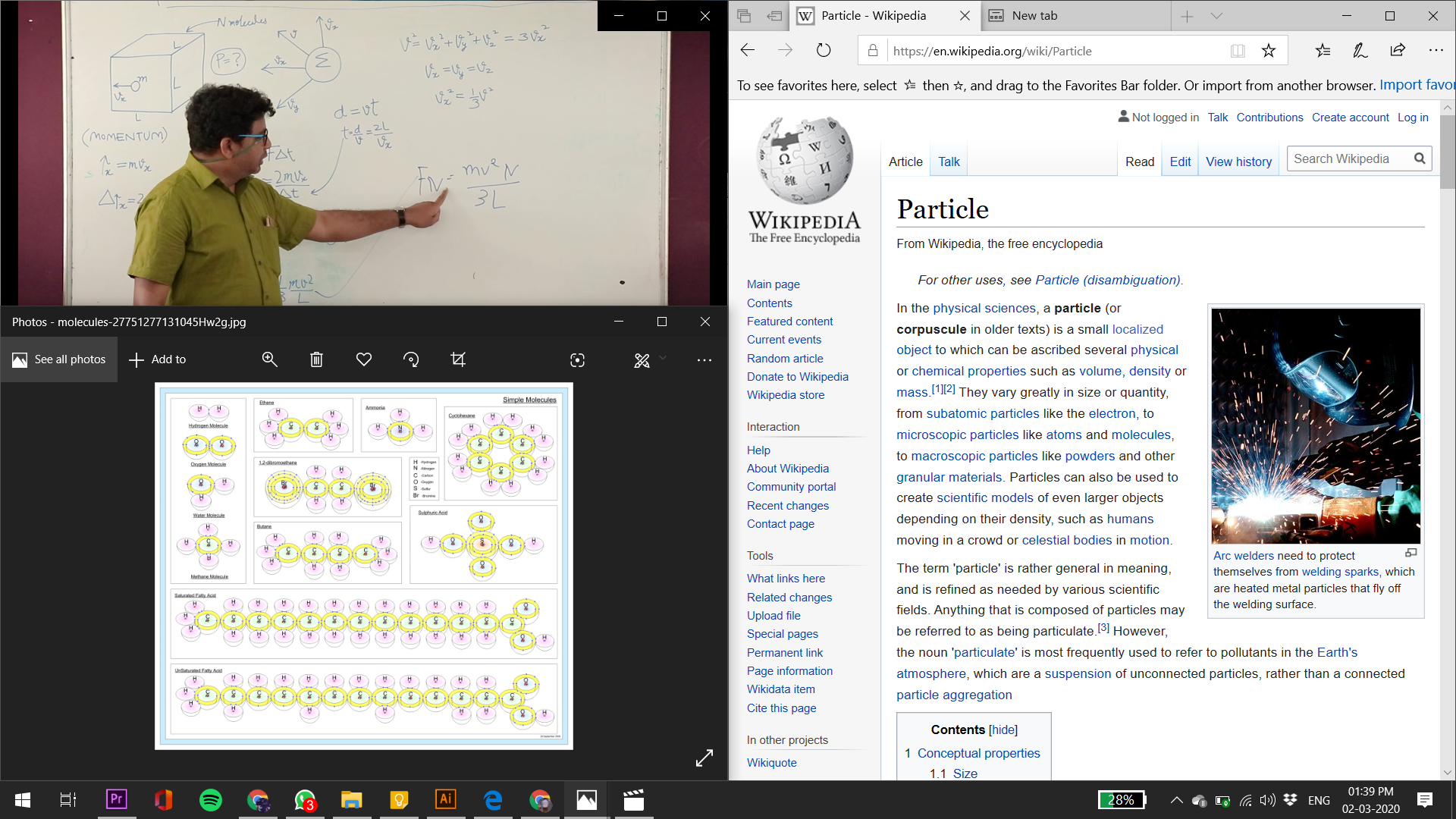Click the Wikipedia search magnifier button
This screenshot has width=1456, height=819.
pos(1420,158)
